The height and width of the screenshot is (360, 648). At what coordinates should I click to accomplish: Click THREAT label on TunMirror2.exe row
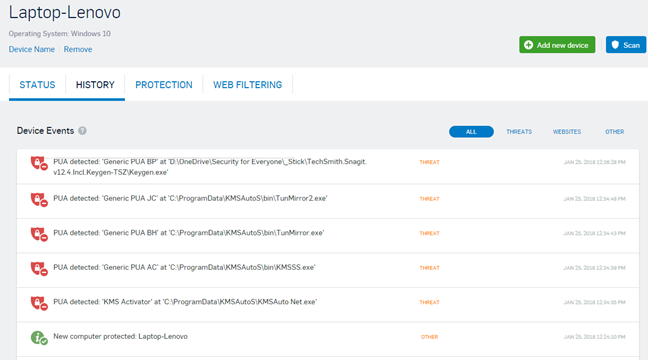pyautogui.click(x=429, y=199)
